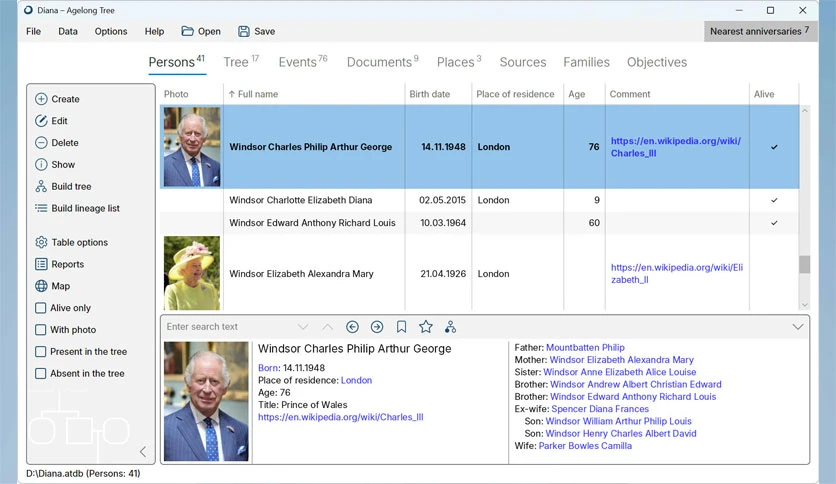Click the Build tree icon in sidebar
Viewport: 836px width, 484px height.
click(x=41, y=187)
